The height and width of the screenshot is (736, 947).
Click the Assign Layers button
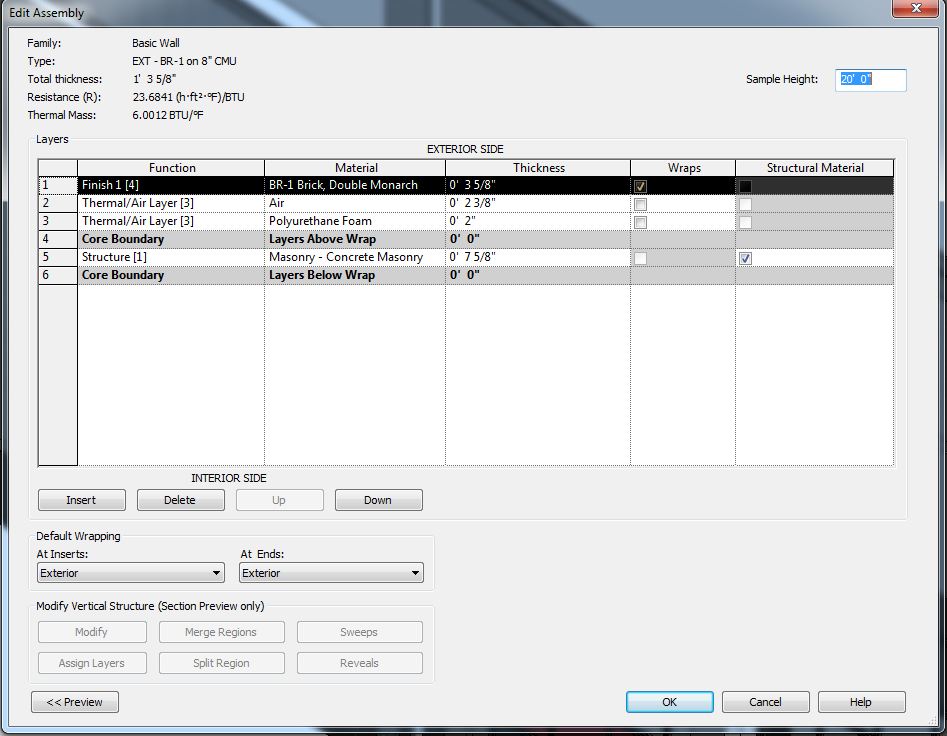tap(92, 663)
